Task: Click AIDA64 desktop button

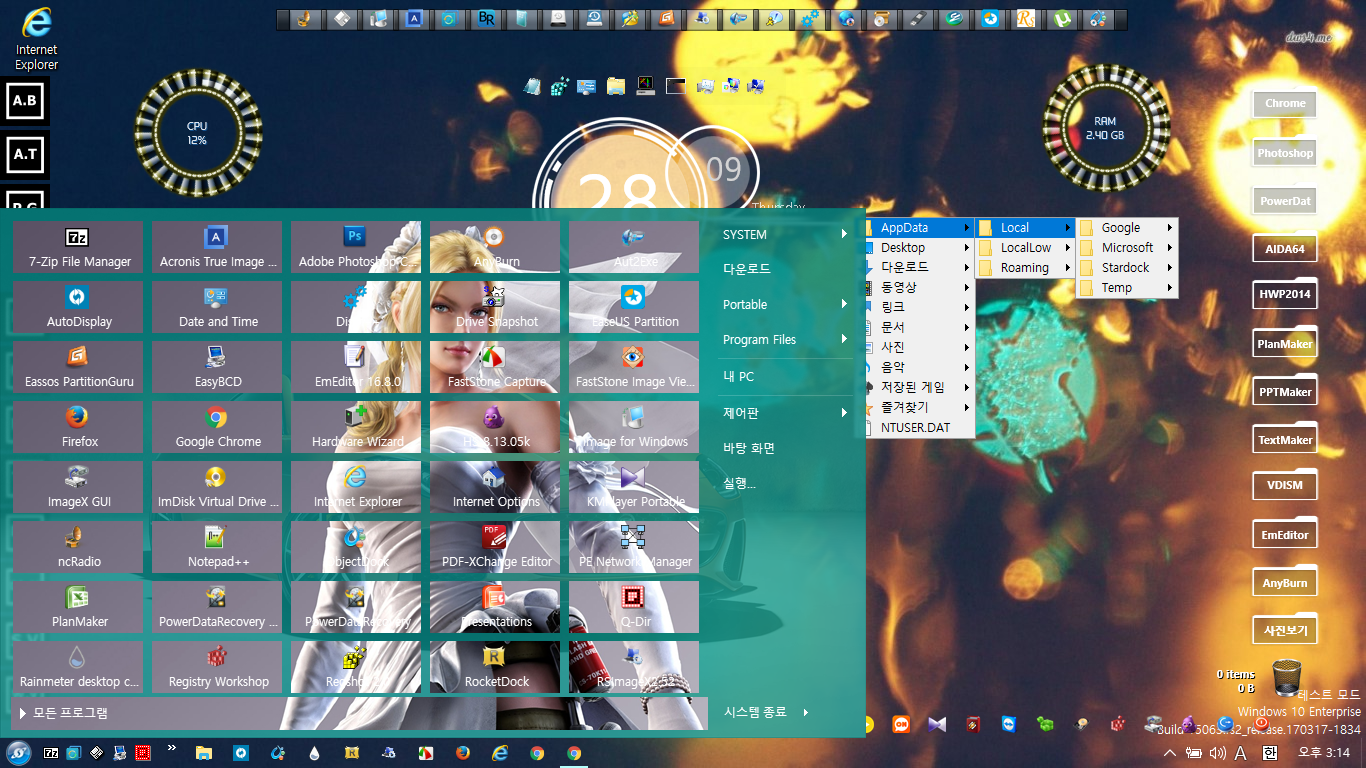Action: (x=1285, y=249)
